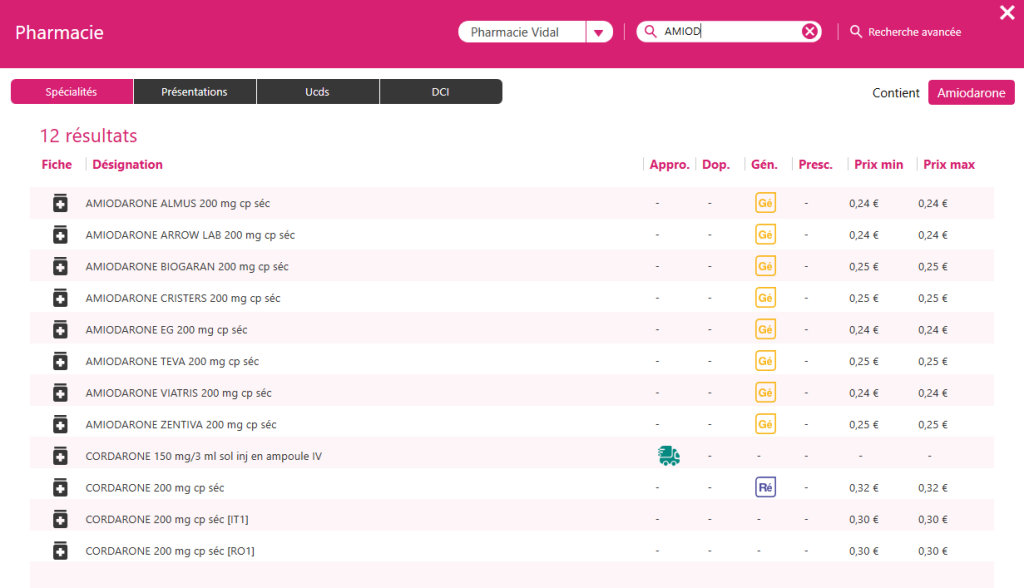Click the Amiodarone filter chip

tap(970, 92)
